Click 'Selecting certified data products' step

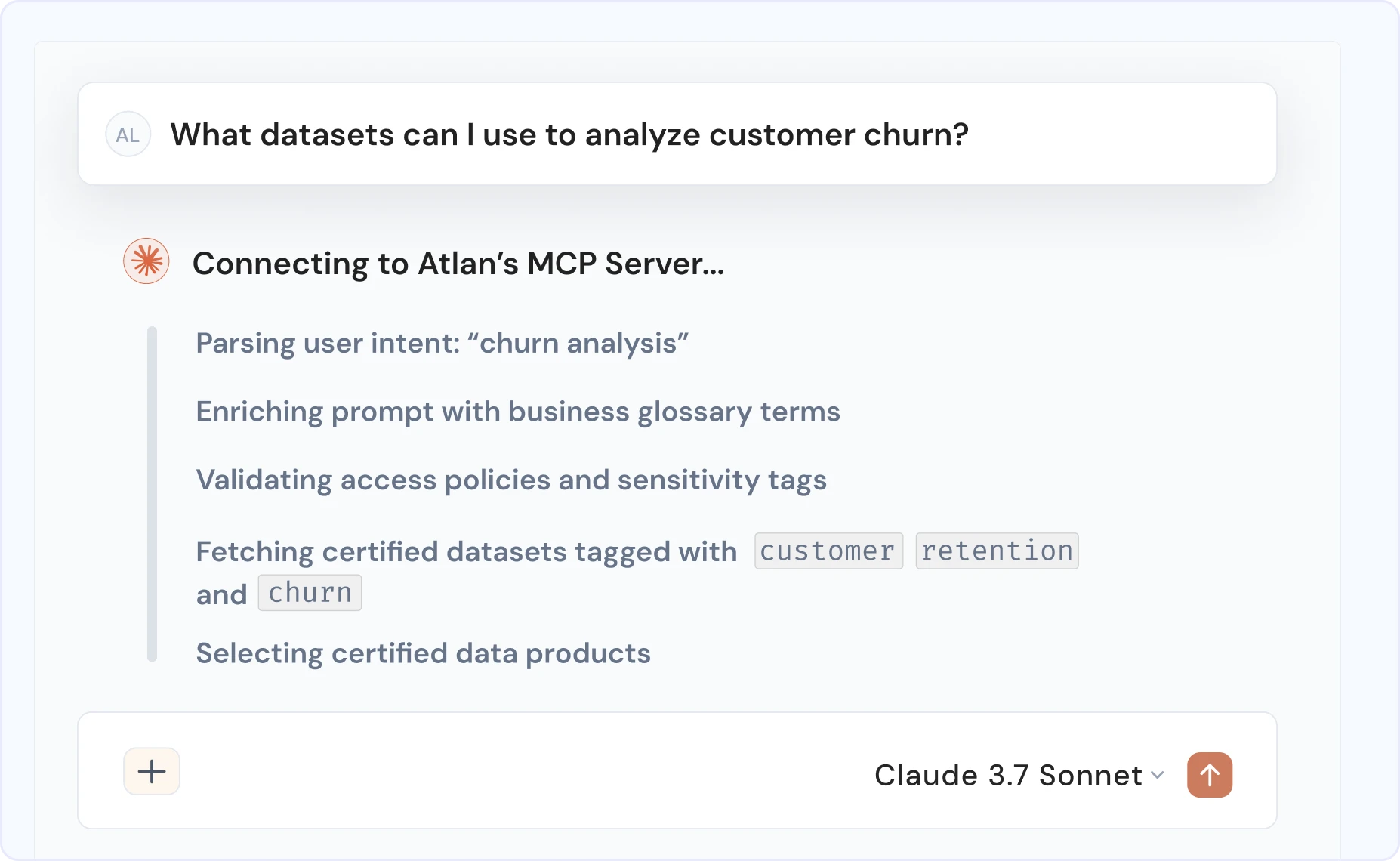pyautogui.click(x=423, y=653)
